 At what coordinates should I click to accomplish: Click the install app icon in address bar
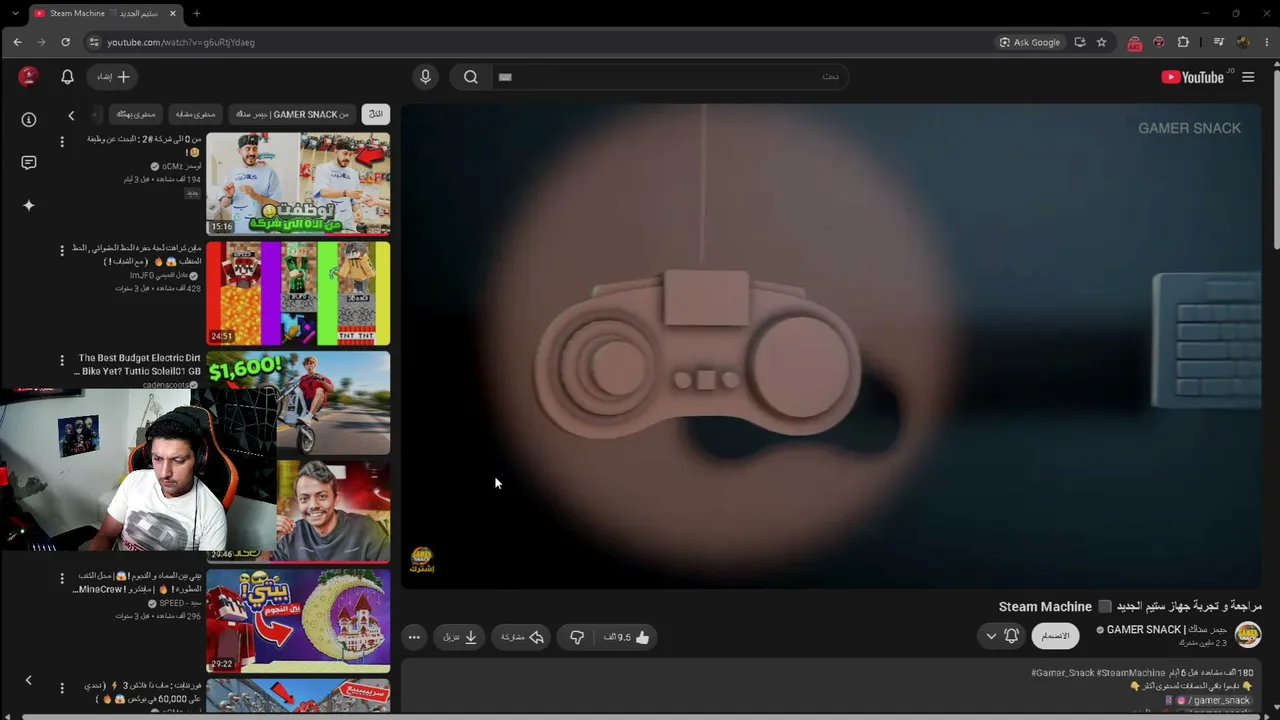coord(1080,42)
